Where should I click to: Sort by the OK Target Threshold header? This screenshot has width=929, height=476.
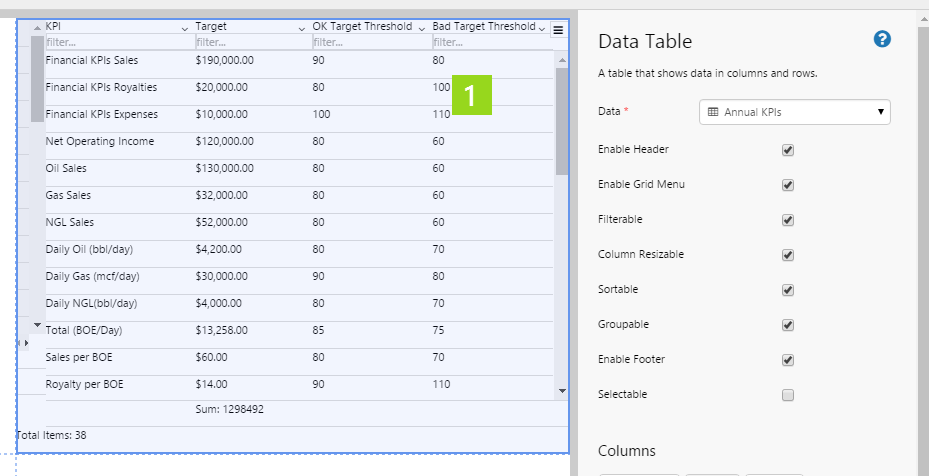362,27
